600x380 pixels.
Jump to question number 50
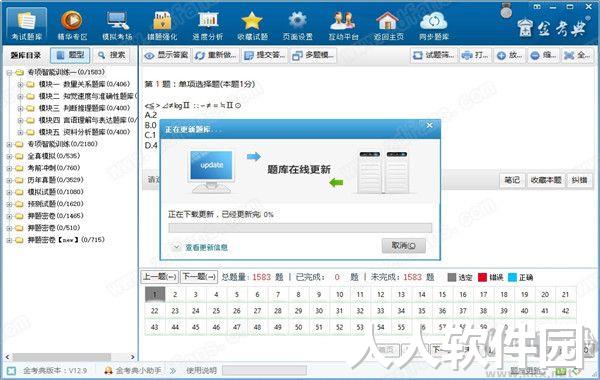298,327
